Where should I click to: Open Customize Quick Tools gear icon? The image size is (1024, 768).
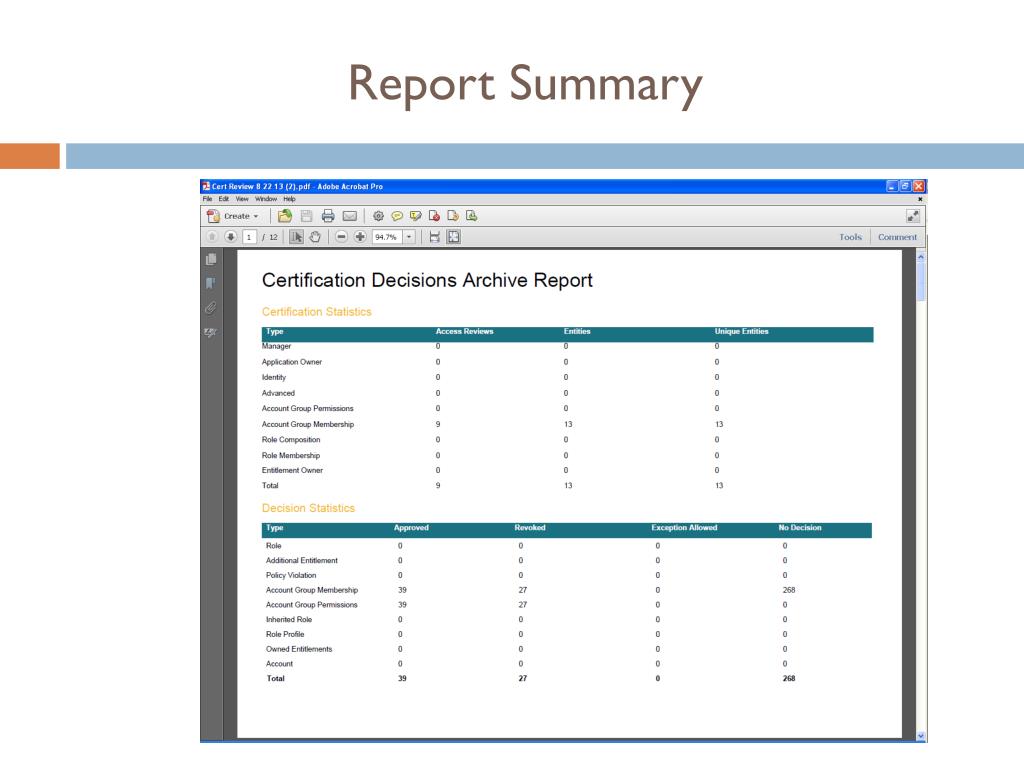[378, 216]
